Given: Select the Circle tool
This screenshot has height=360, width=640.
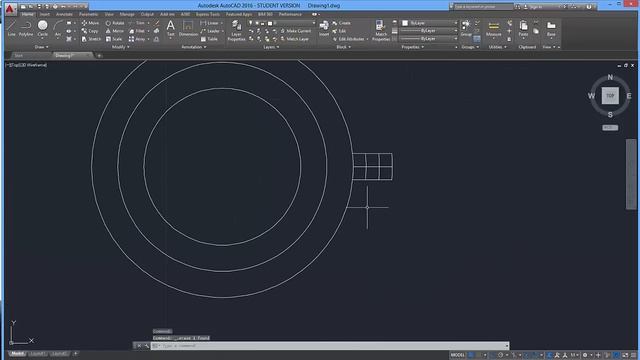Looking at the screenshot, I should [42, 28].
